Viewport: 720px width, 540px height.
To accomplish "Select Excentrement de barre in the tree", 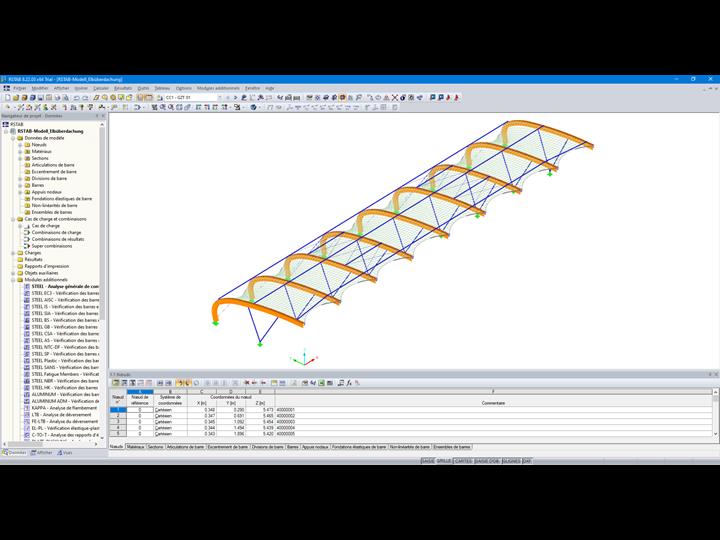I will (x=54, y=171).
